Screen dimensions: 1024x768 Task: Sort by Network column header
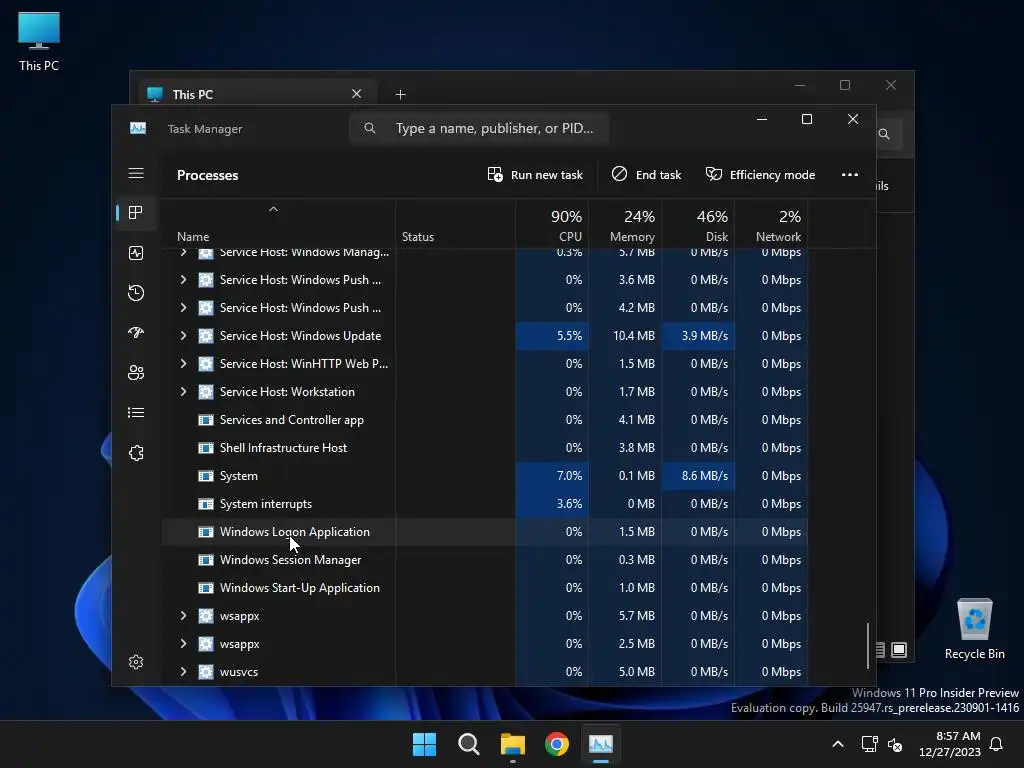pyautogui.click(x=771, y=225)
